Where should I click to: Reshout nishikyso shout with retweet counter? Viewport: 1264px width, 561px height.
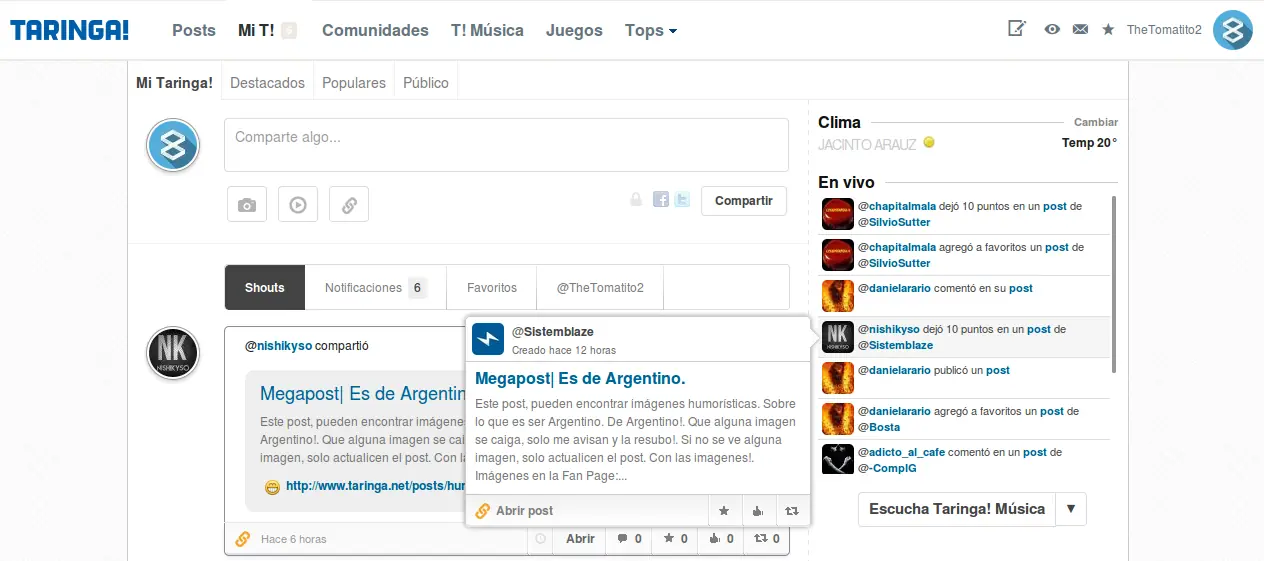tap(767, 539)
